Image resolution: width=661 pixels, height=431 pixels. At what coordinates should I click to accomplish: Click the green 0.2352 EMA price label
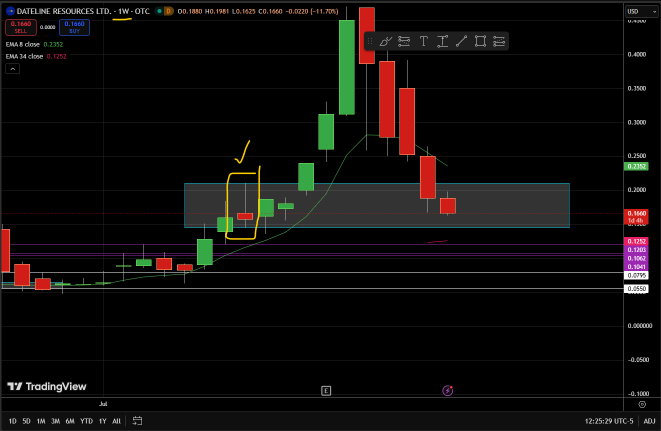point(636,166)
